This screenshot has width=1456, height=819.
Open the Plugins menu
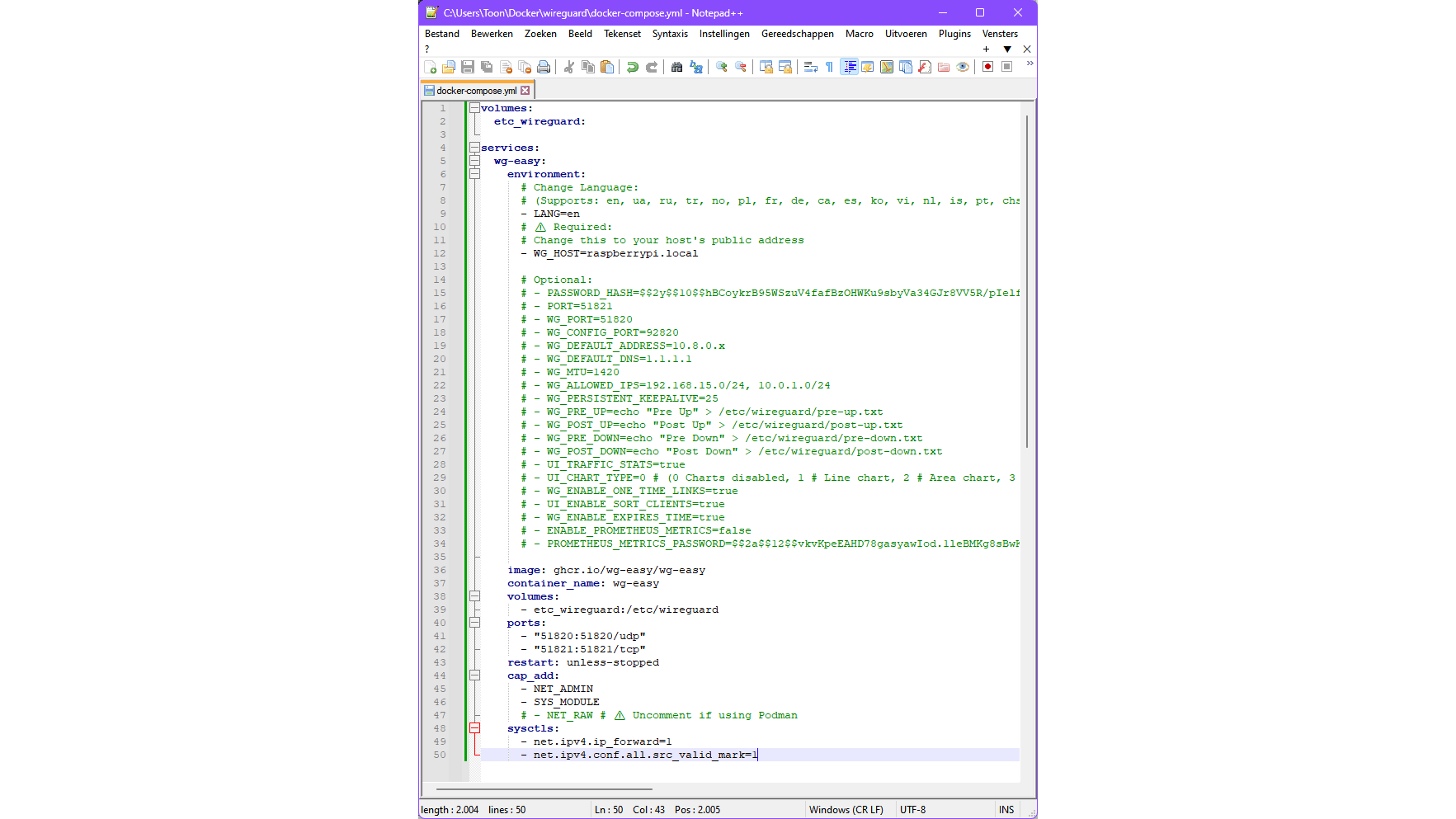tap(954, 34)
